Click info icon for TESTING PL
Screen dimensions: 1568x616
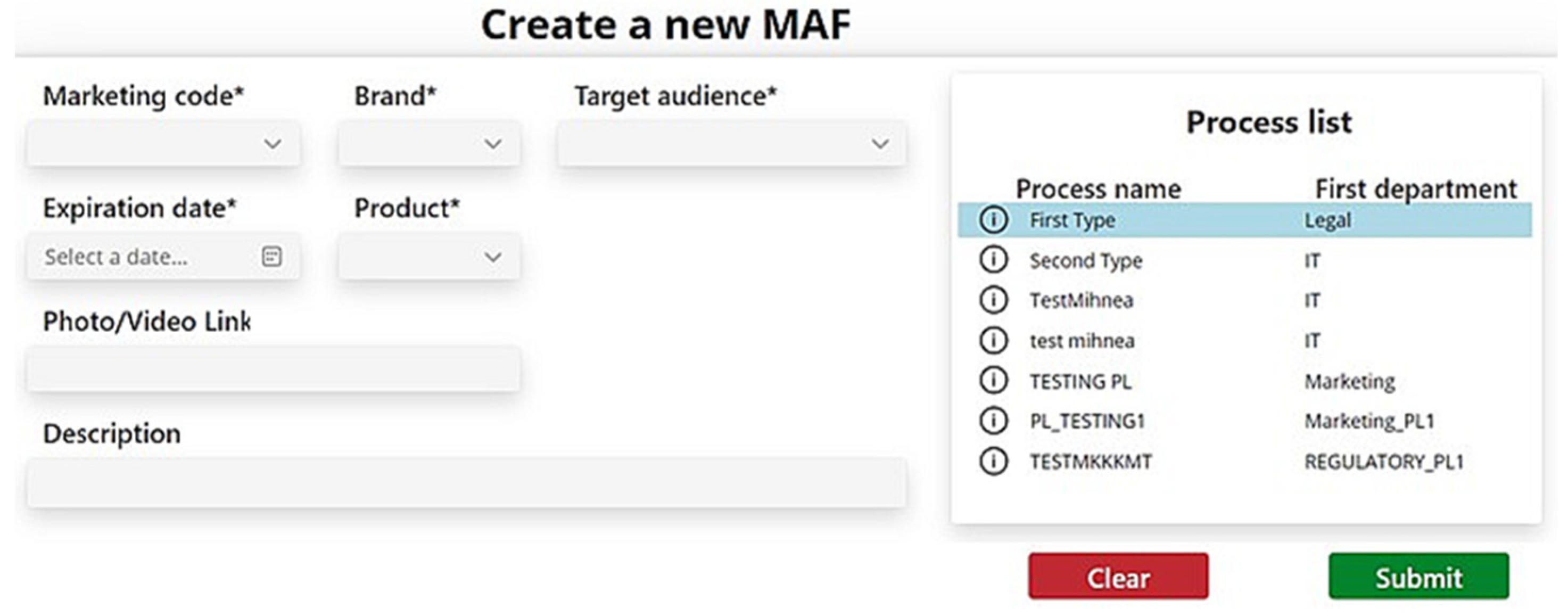(993, 381)
